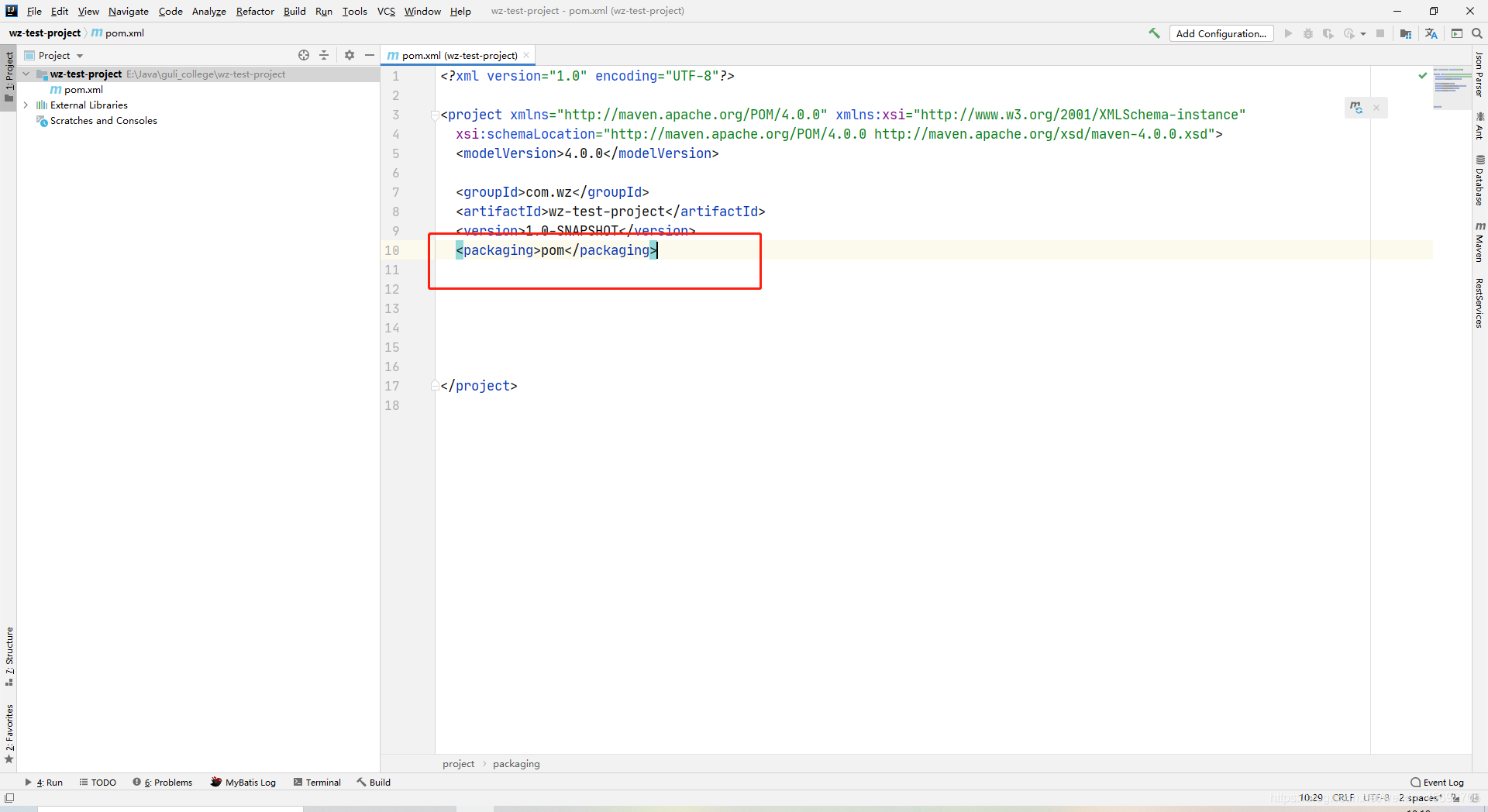Open the CRLF line separator selector

pos(1343,798)
